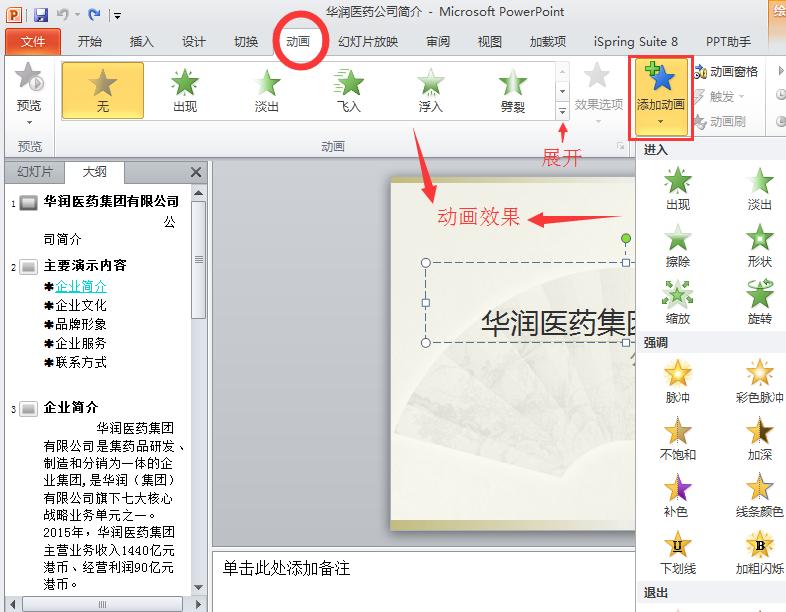786x612 pixels.
Task: Switch to the 幻灯片 pane tab
Action: coord(35,172)
